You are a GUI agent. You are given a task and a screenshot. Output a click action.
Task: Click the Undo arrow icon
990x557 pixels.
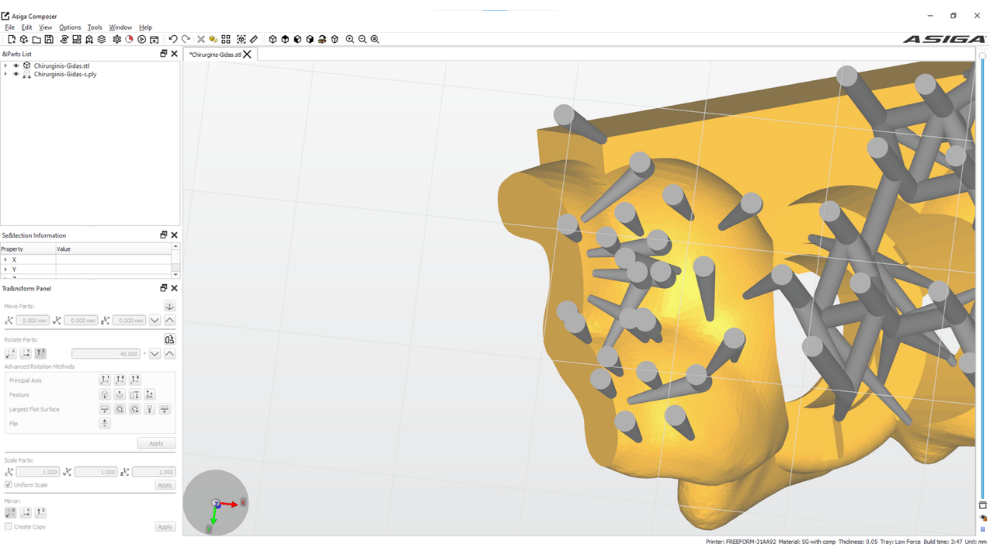[x=173, y=39]
